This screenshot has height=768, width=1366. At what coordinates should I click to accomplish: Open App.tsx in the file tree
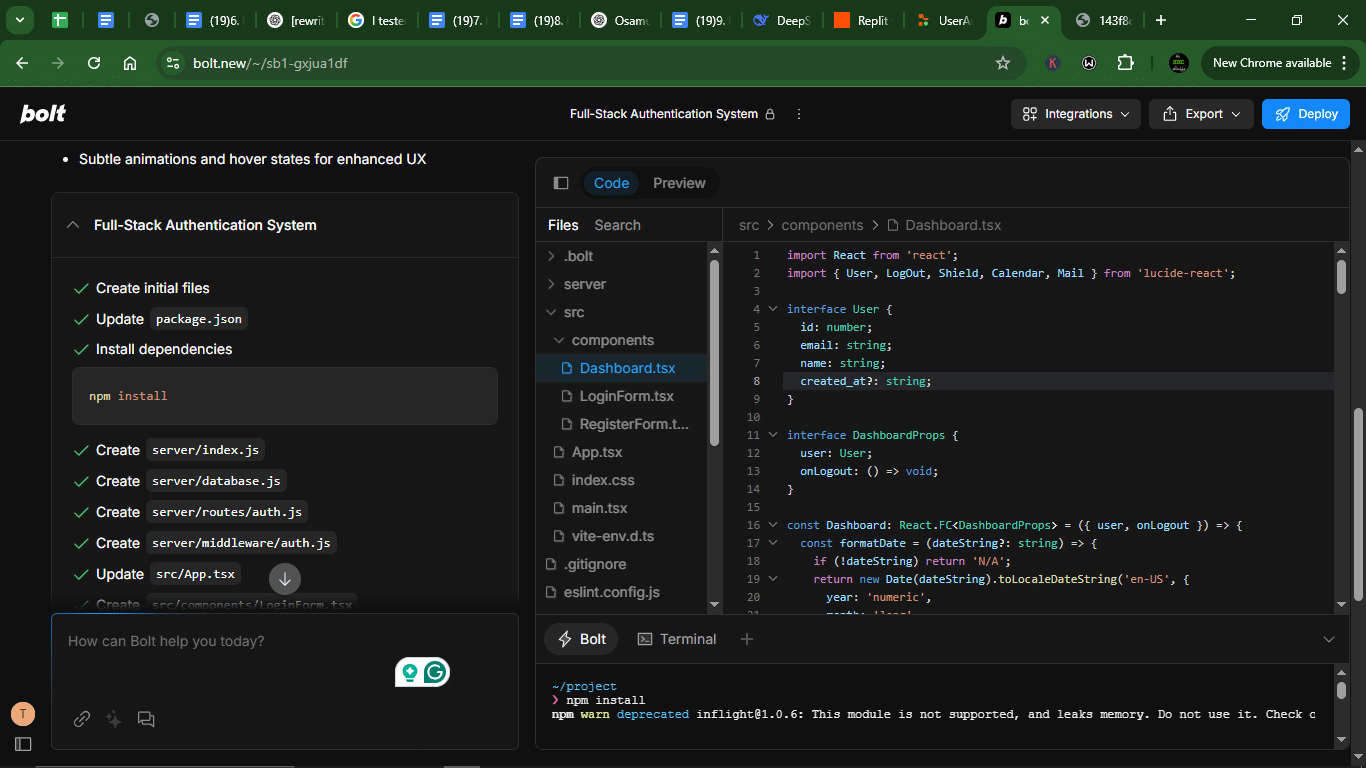tap(597, 452)
